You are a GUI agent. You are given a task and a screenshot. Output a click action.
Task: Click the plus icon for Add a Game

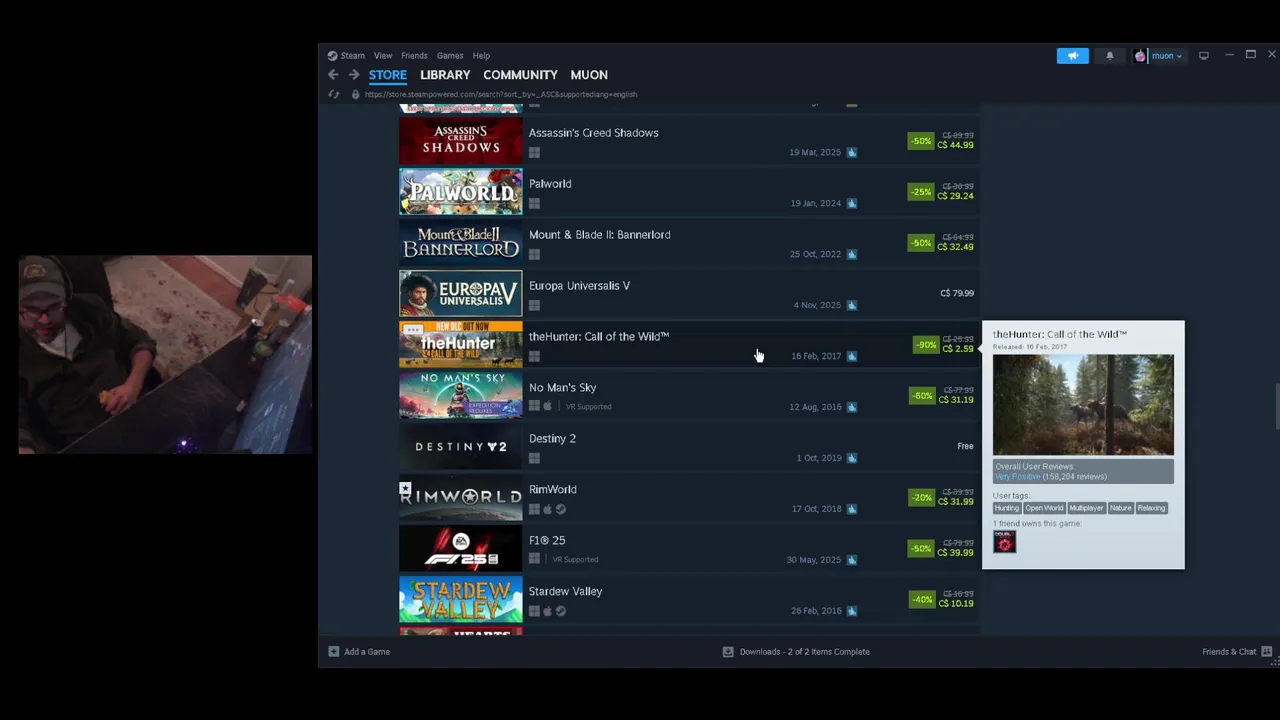pyautogui.click(x=334, y=652)
